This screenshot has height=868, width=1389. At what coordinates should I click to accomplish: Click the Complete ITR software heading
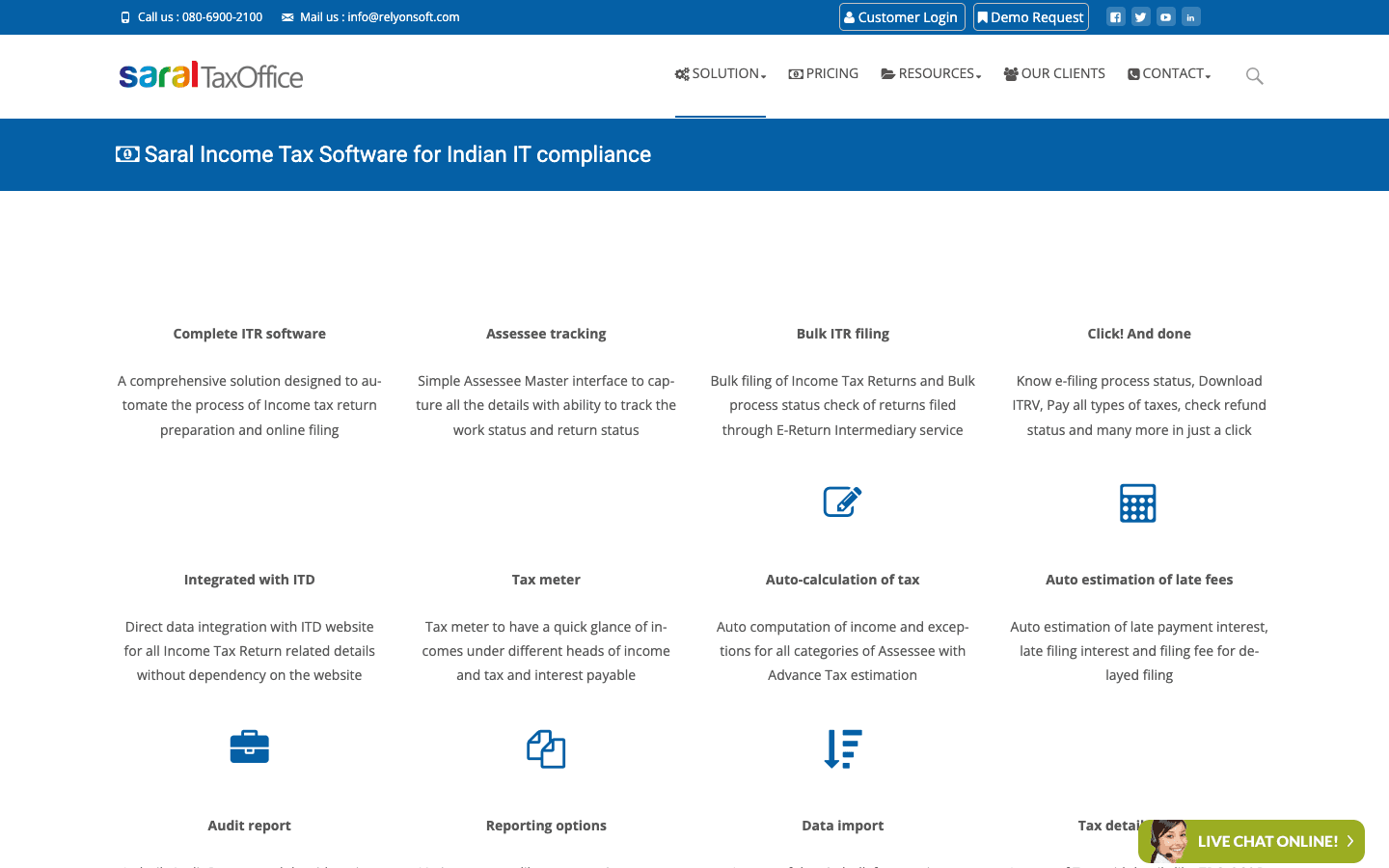pos(250,334)
